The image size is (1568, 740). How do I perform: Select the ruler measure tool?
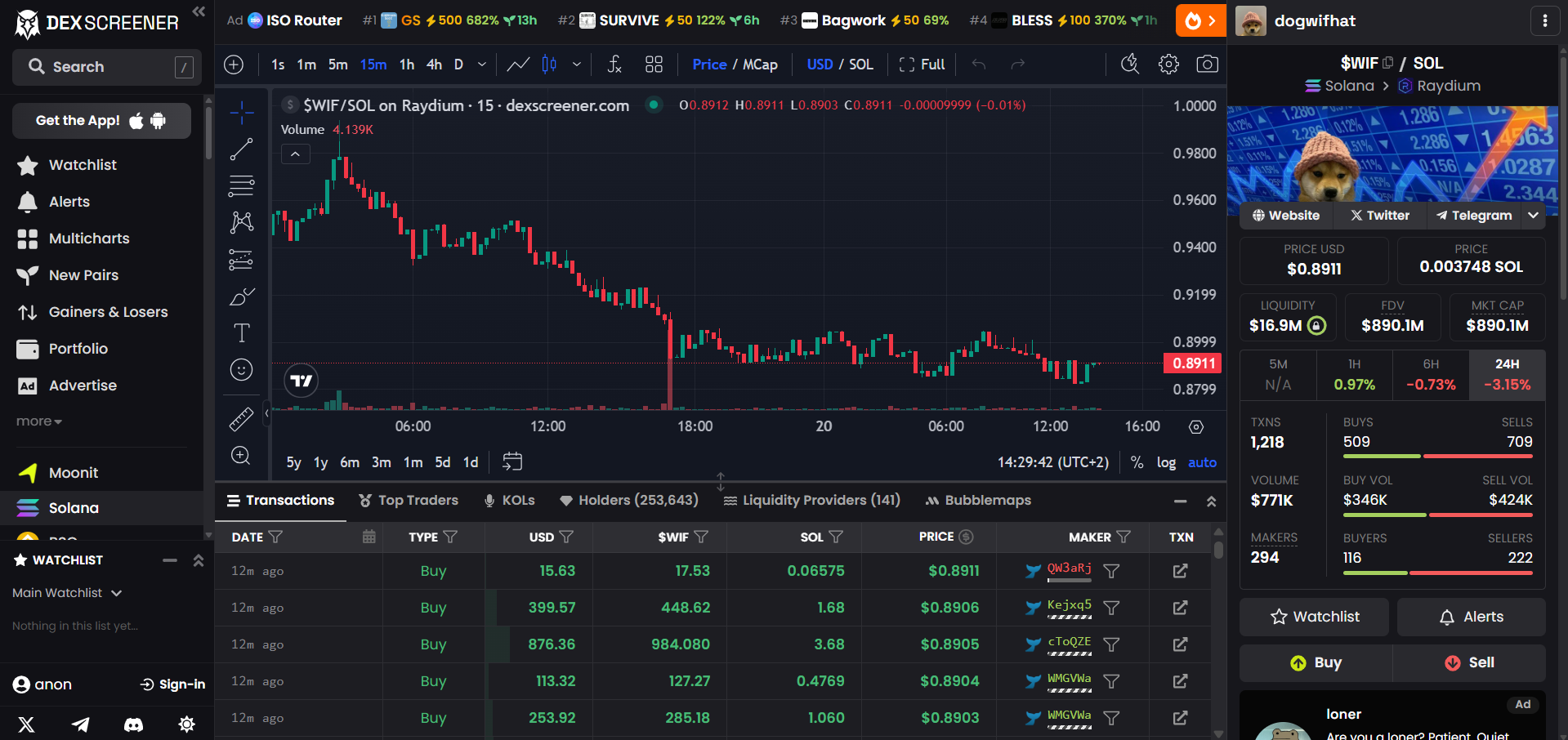(241, 419)
